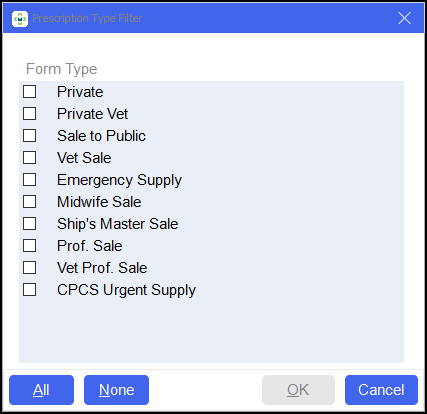
Task: Check the Ship's Master Sale box
Action: coord(29,224)
